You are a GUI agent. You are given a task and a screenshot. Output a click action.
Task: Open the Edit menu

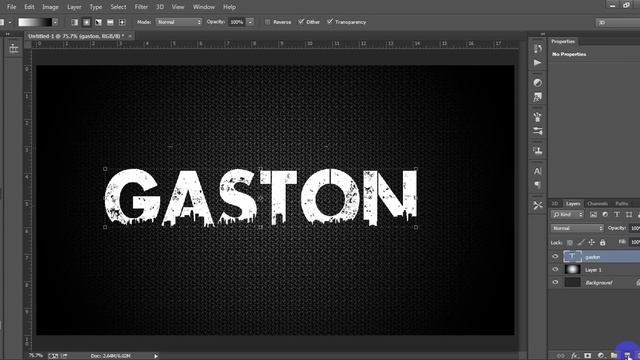(x=29, y=7)
